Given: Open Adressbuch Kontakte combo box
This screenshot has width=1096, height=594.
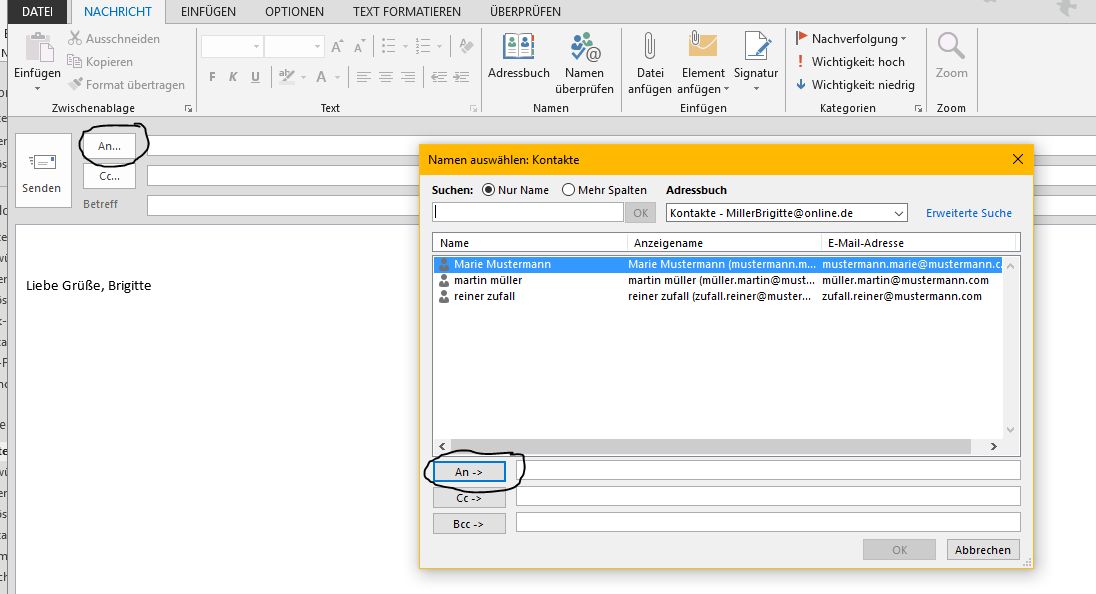Looking at the screenshot, I should coord(786,213).
